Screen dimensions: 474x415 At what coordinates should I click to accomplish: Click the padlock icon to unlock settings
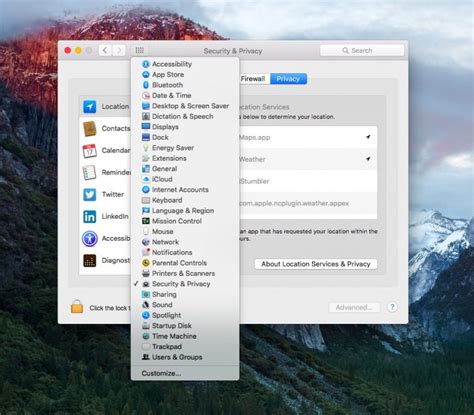tap(77, 307)
